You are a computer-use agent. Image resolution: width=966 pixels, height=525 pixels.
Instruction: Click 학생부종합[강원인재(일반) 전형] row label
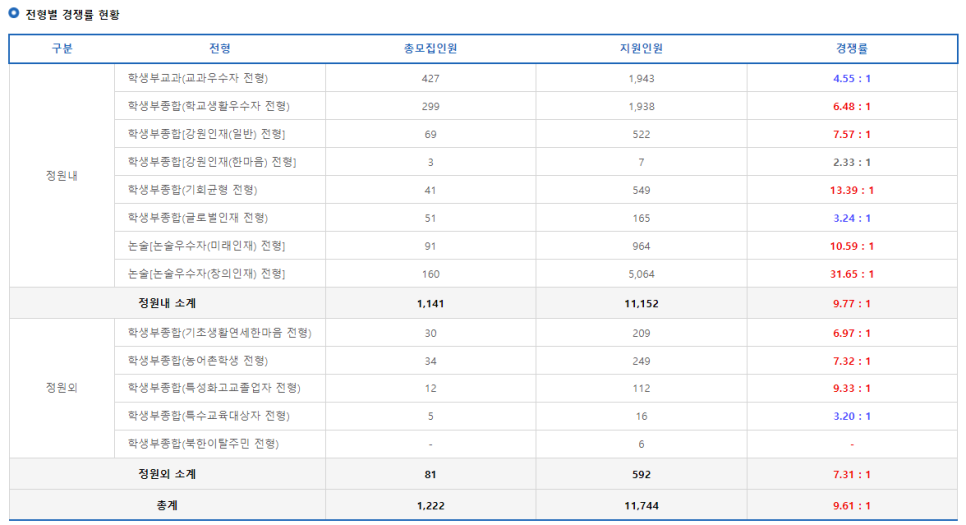click(x=206, y=134)
